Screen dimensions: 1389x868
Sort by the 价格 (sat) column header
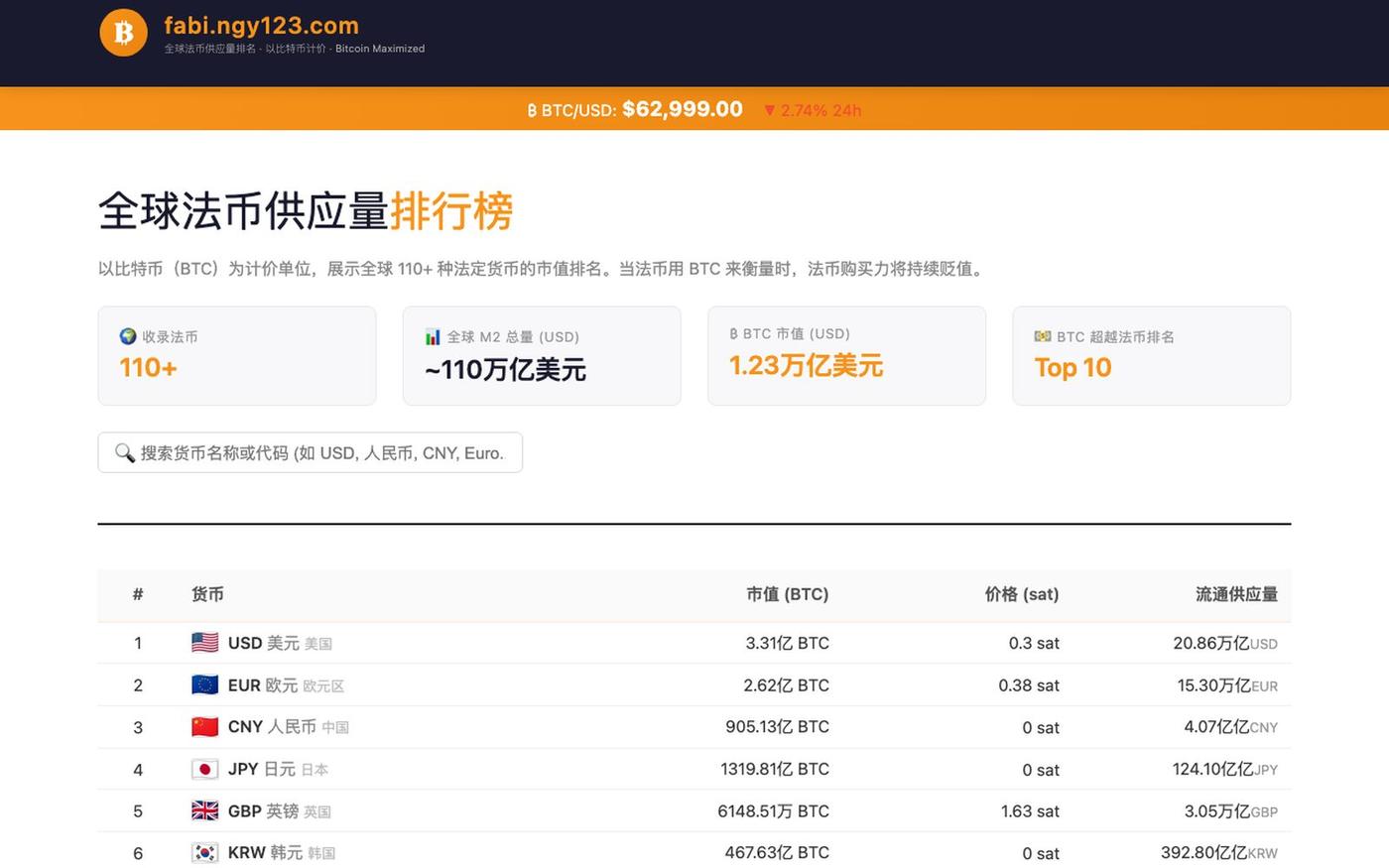pos(1022,594)
